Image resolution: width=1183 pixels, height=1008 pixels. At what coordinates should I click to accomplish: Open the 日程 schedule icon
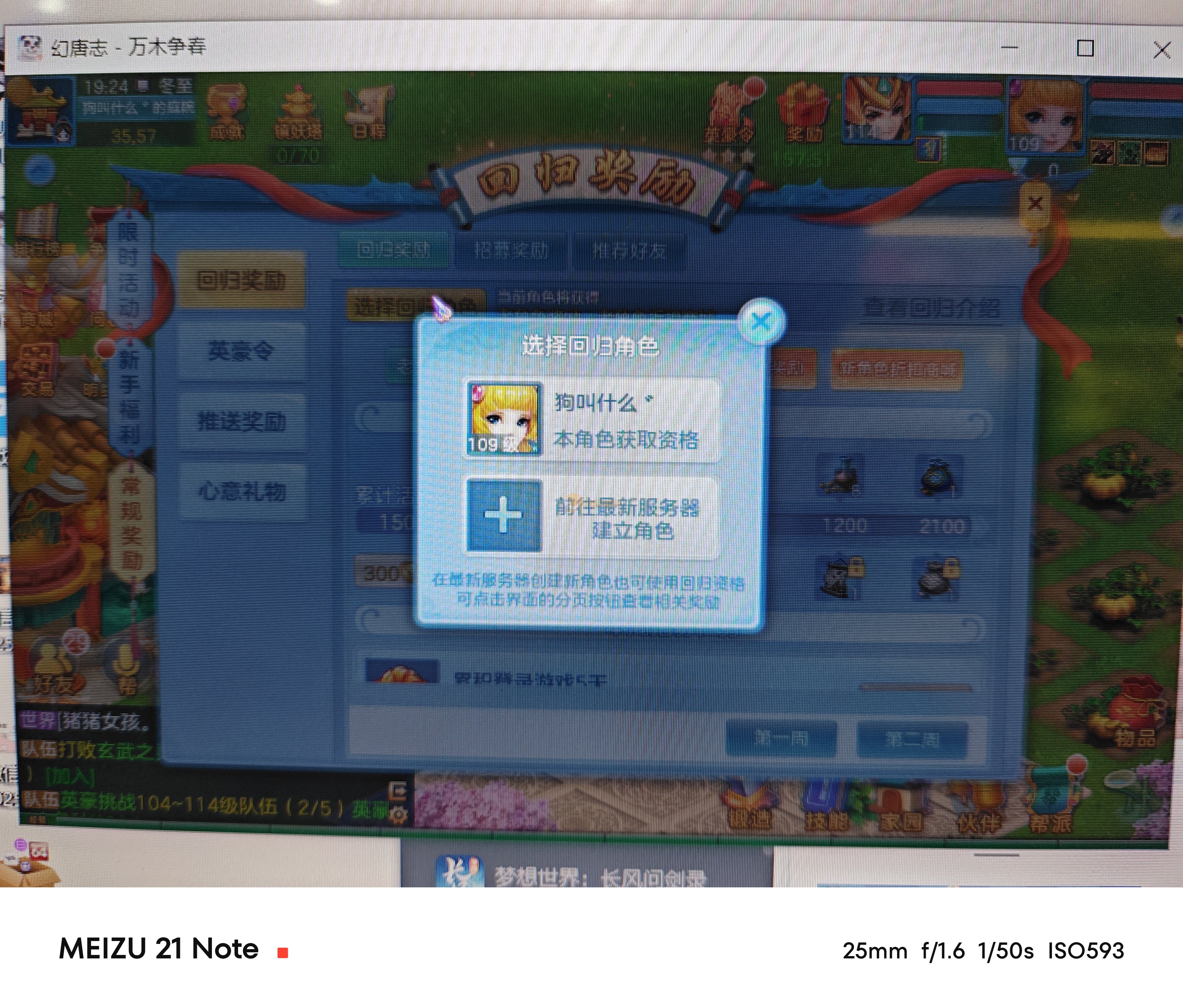pos(369,112)
